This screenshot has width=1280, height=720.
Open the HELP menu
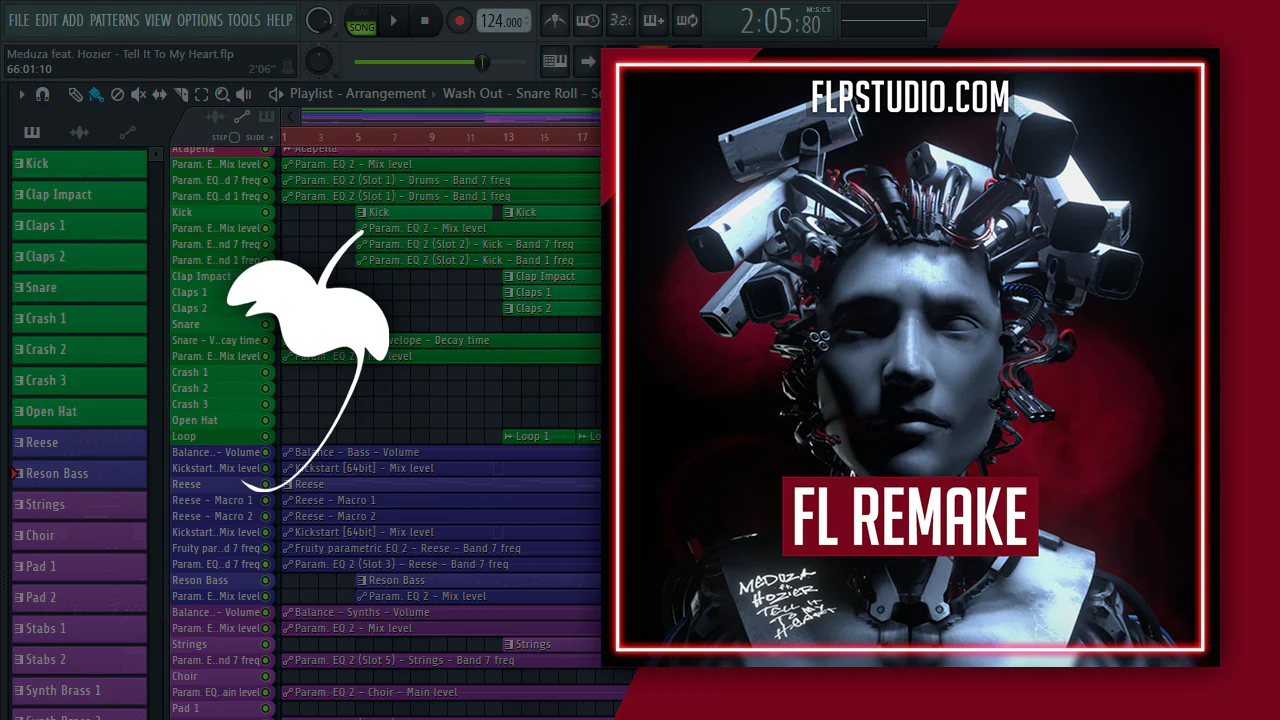tap(280, 20)
